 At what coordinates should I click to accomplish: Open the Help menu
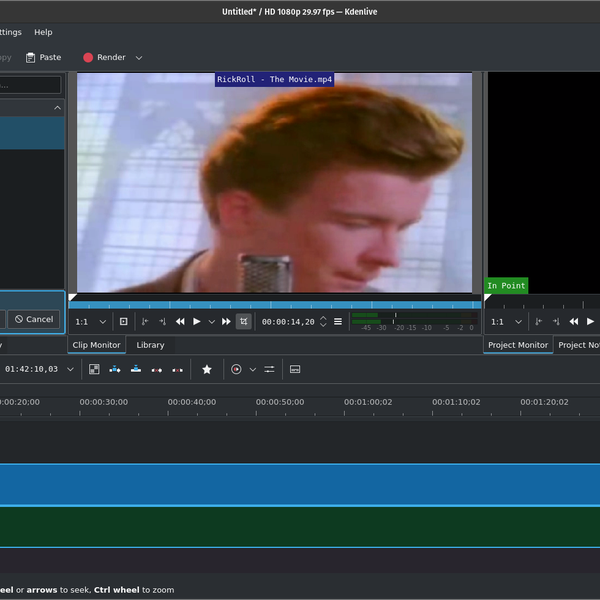point(43,32)
